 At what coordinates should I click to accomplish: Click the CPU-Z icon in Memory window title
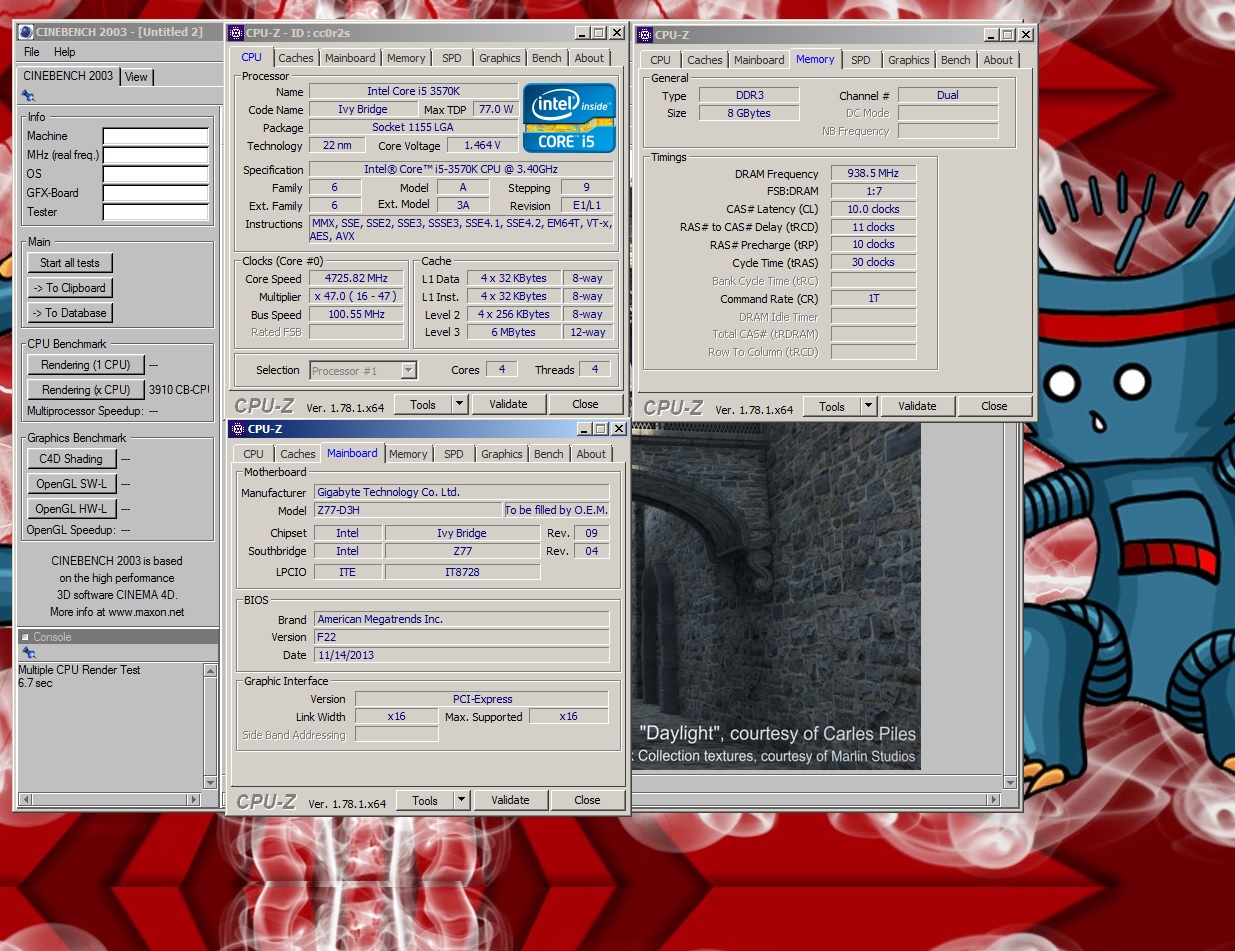pyautogui.click(x=644, y=35)
